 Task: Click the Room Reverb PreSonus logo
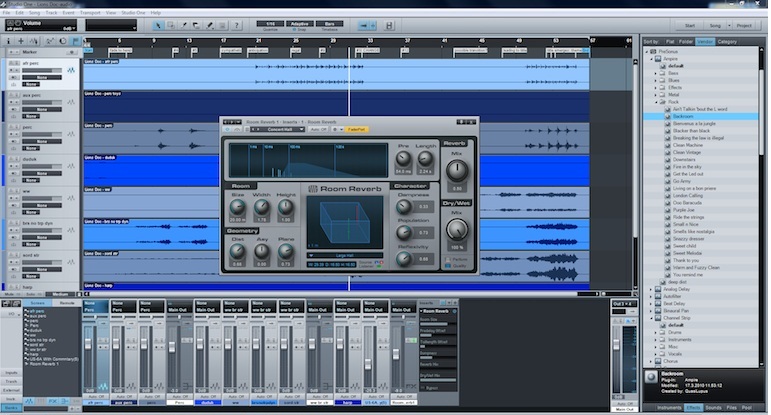click(313, 189)
